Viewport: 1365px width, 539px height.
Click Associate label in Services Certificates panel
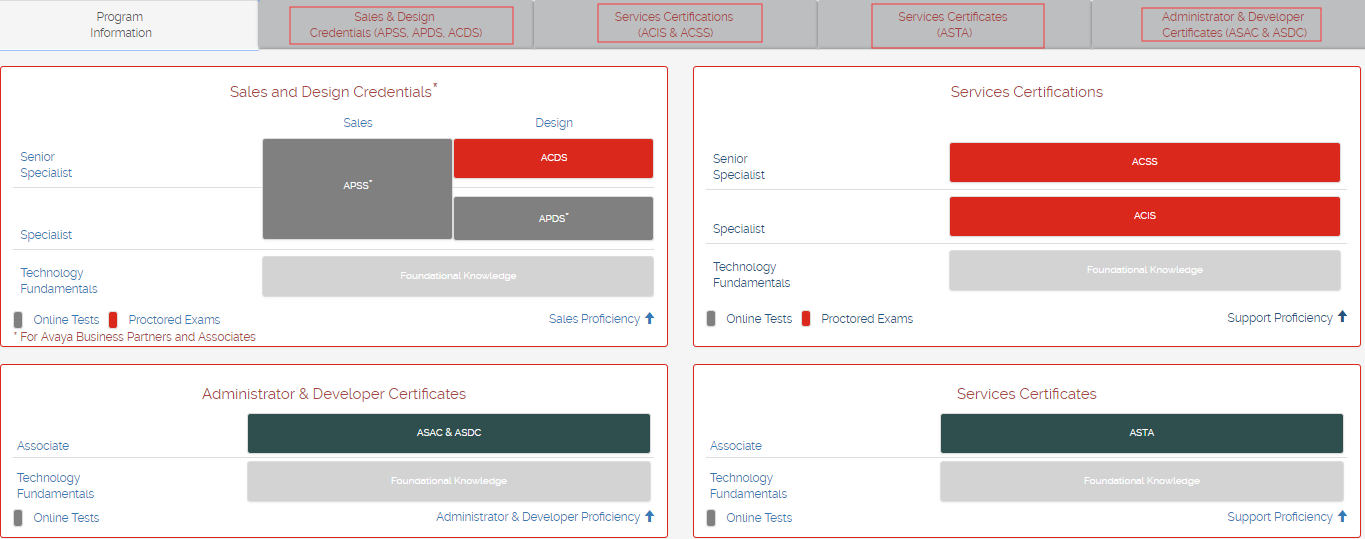pyautogui.click(x=736, y=446)
